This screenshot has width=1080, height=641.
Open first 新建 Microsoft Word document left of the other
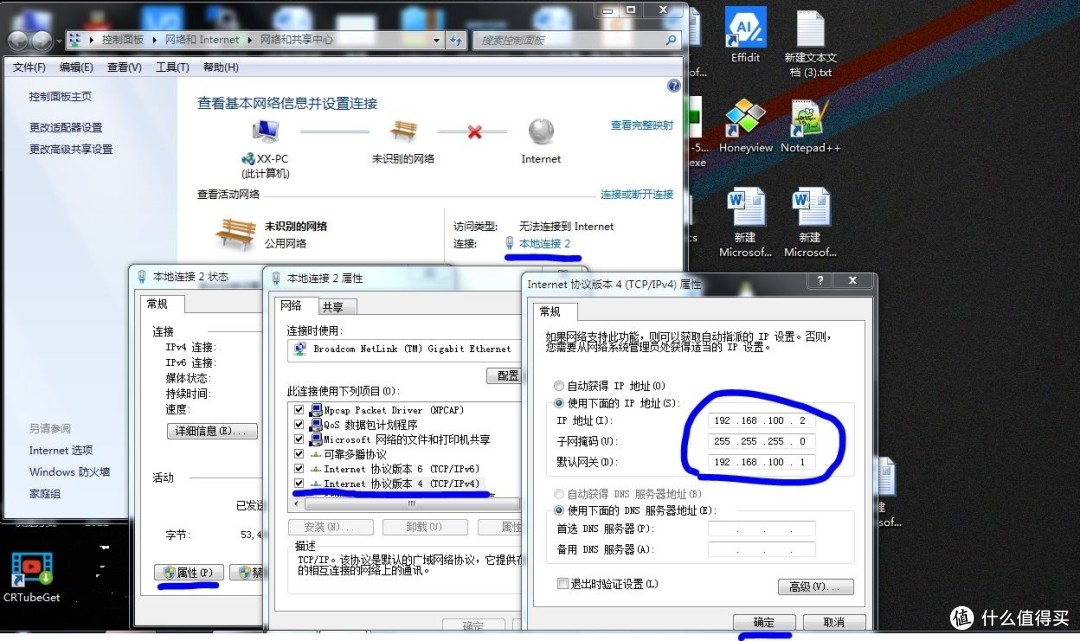tap(745, 222)
